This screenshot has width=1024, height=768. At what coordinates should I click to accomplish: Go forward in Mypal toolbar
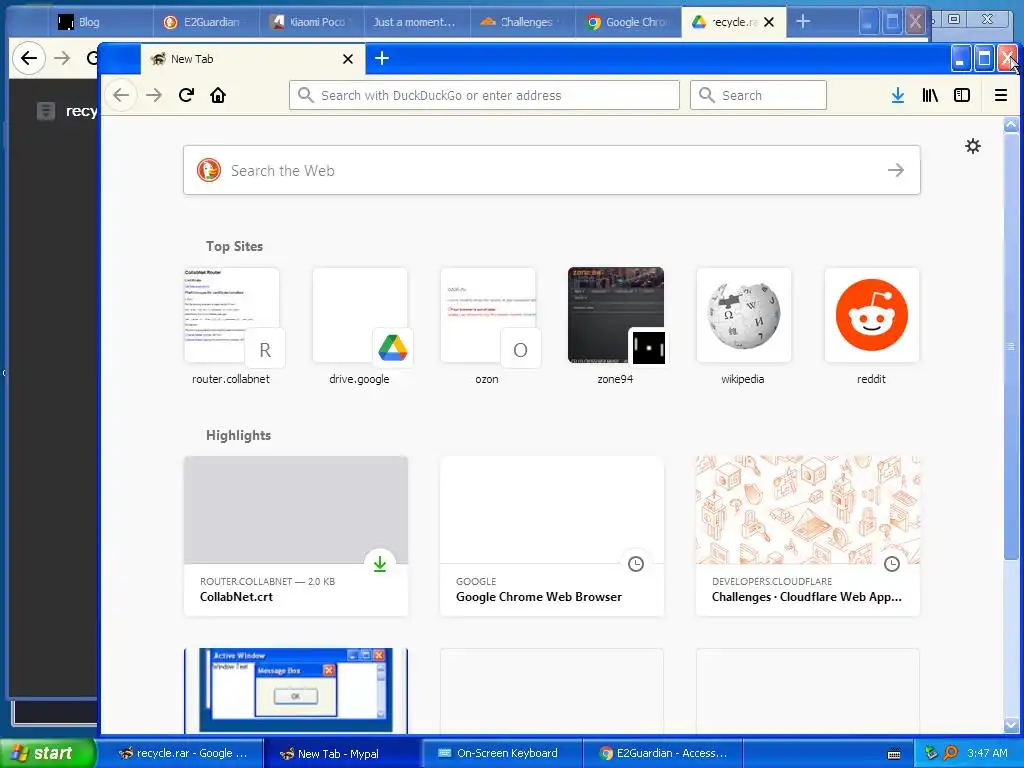click(x=154, y=95)
